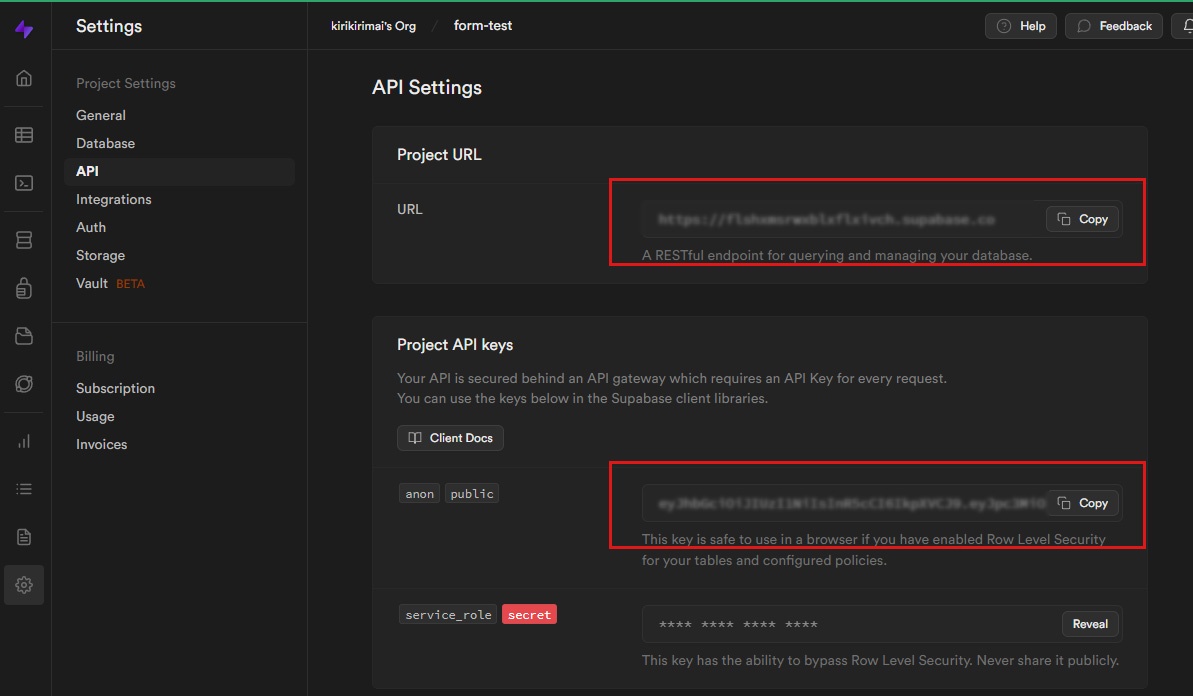Open the API Docs document icon
The width and height of the screenshot is (1193, 696).
pos(24,537)
